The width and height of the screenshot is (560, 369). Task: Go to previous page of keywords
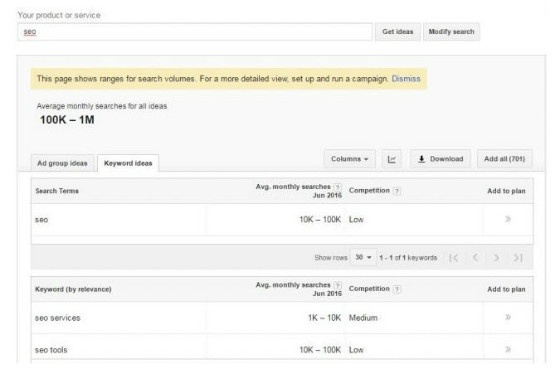475,258
